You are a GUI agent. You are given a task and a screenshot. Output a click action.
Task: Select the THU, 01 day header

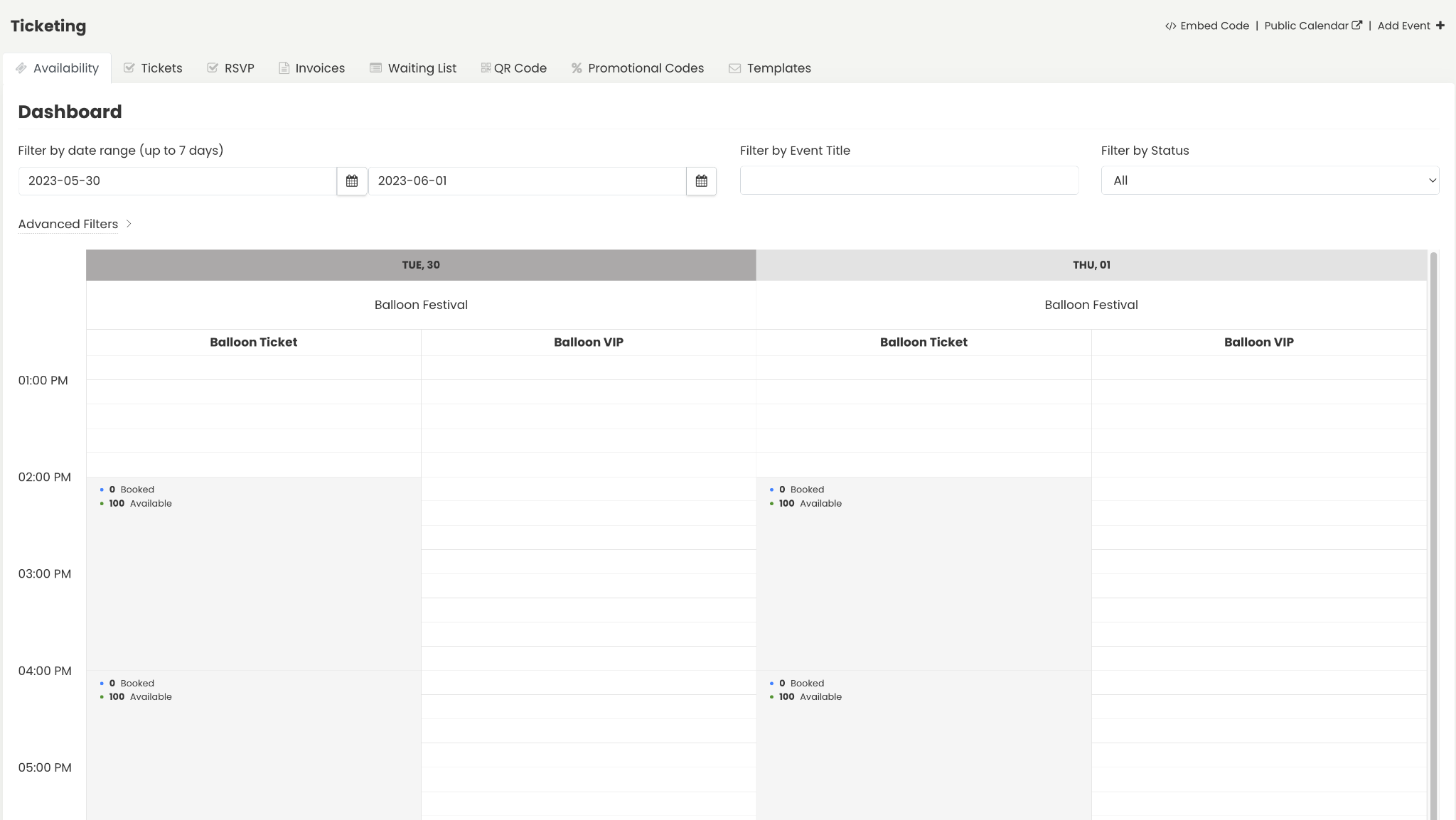coord(1091,265)
